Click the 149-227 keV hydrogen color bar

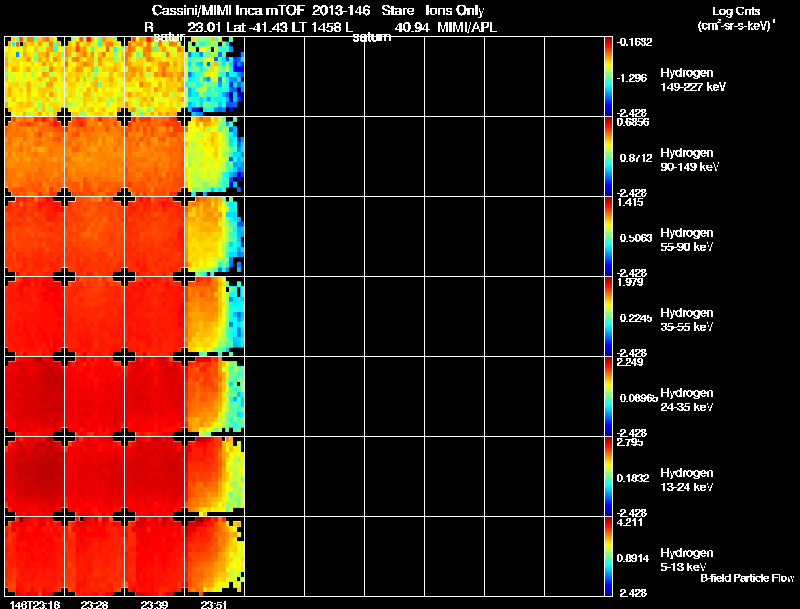click(609, 76)
